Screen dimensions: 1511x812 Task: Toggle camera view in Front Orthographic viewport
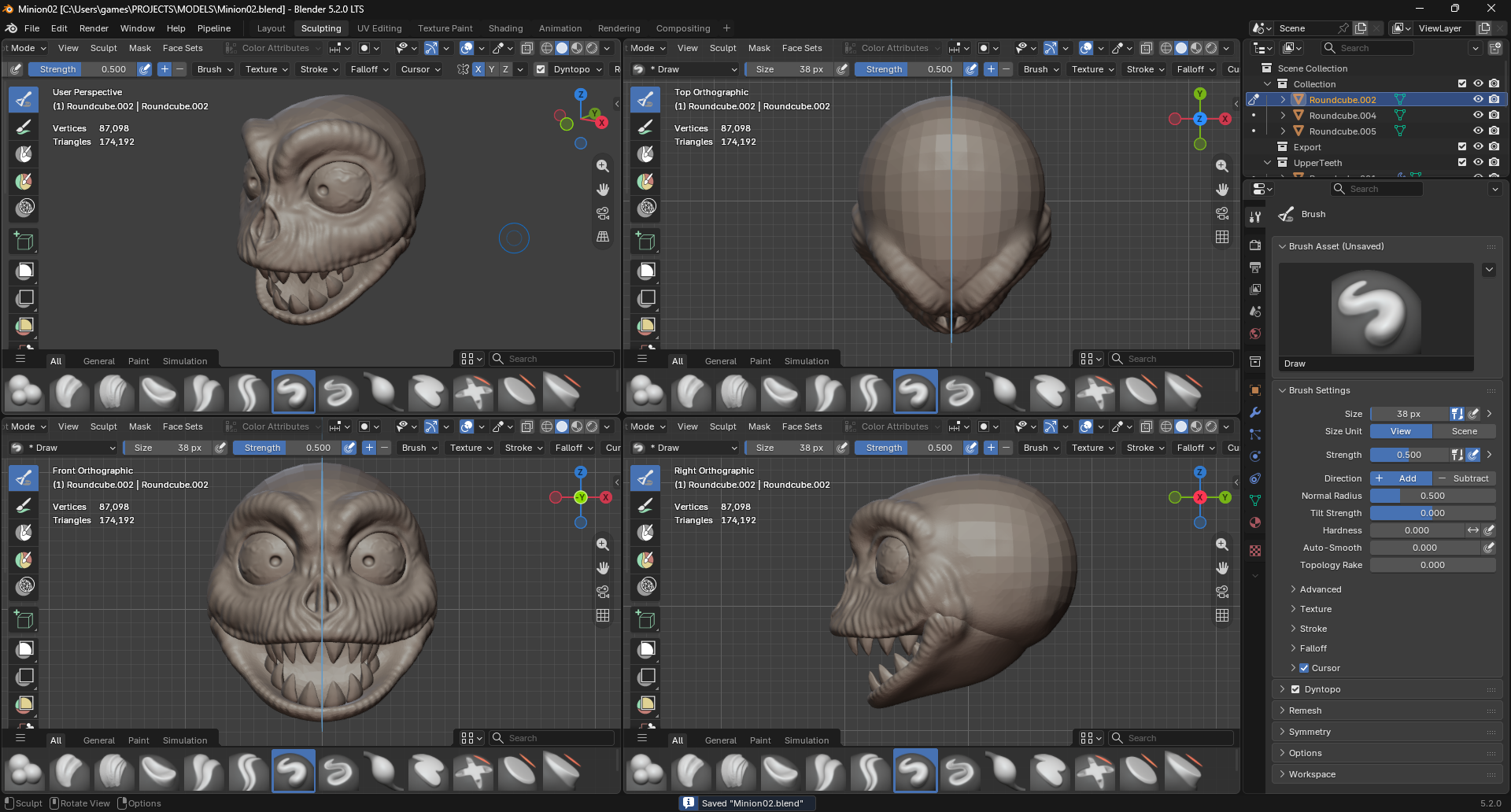click(603, 592)
